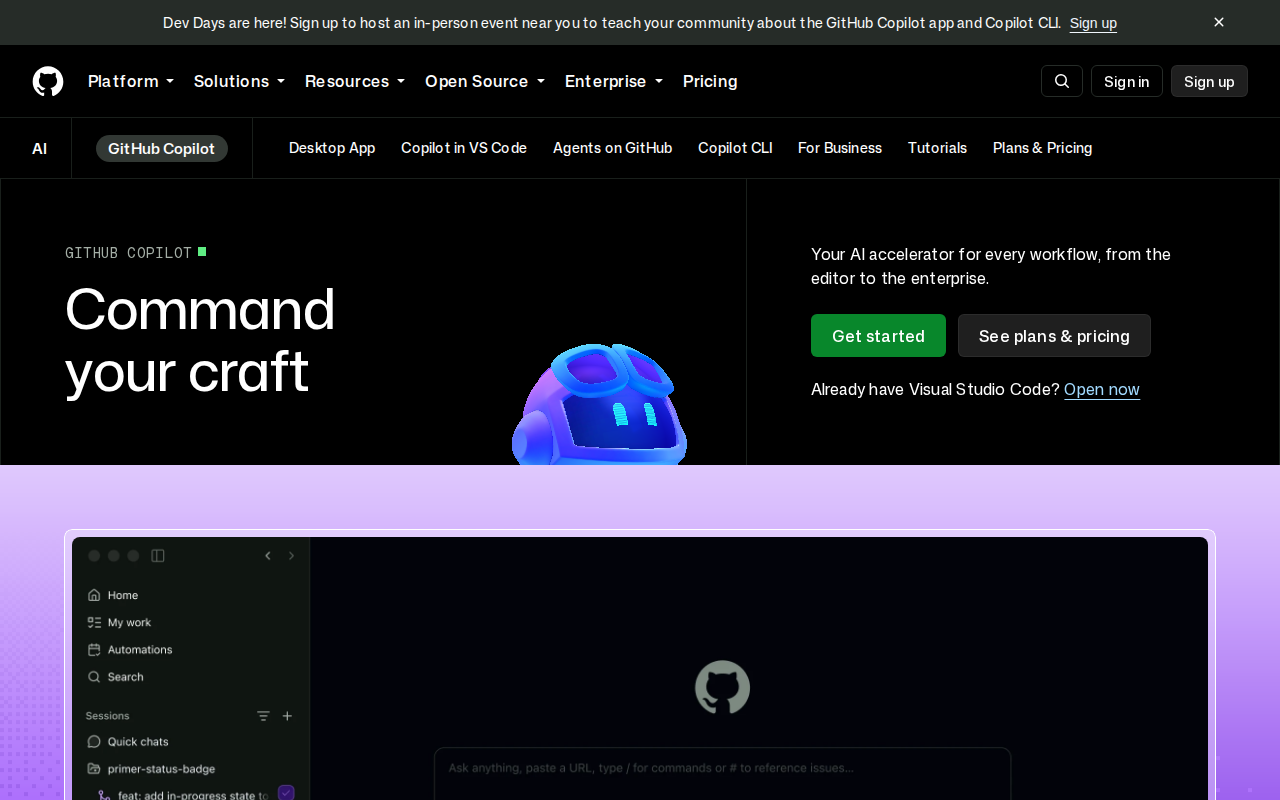
Task: Open Copilot in VS Code page
Action: coord(464,148)
